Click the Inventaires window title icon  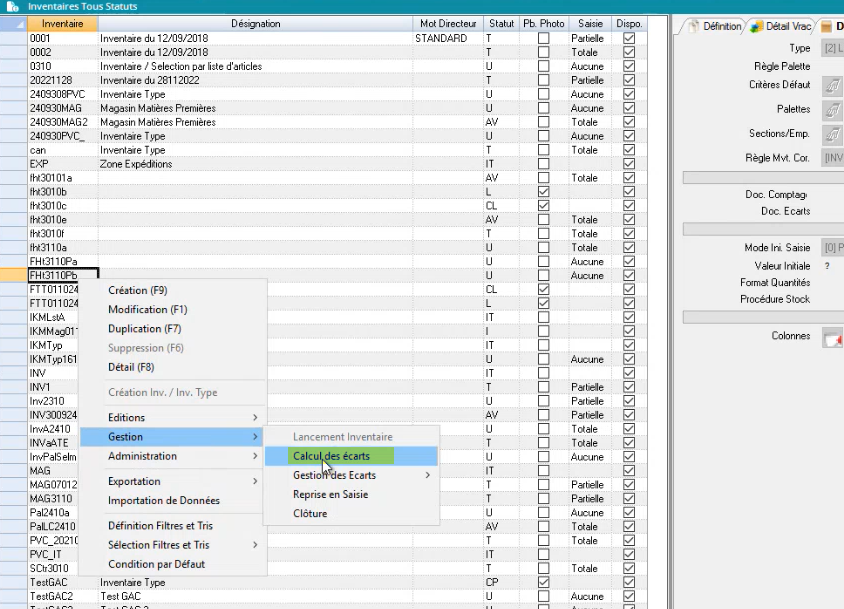[x=13, y=6]
